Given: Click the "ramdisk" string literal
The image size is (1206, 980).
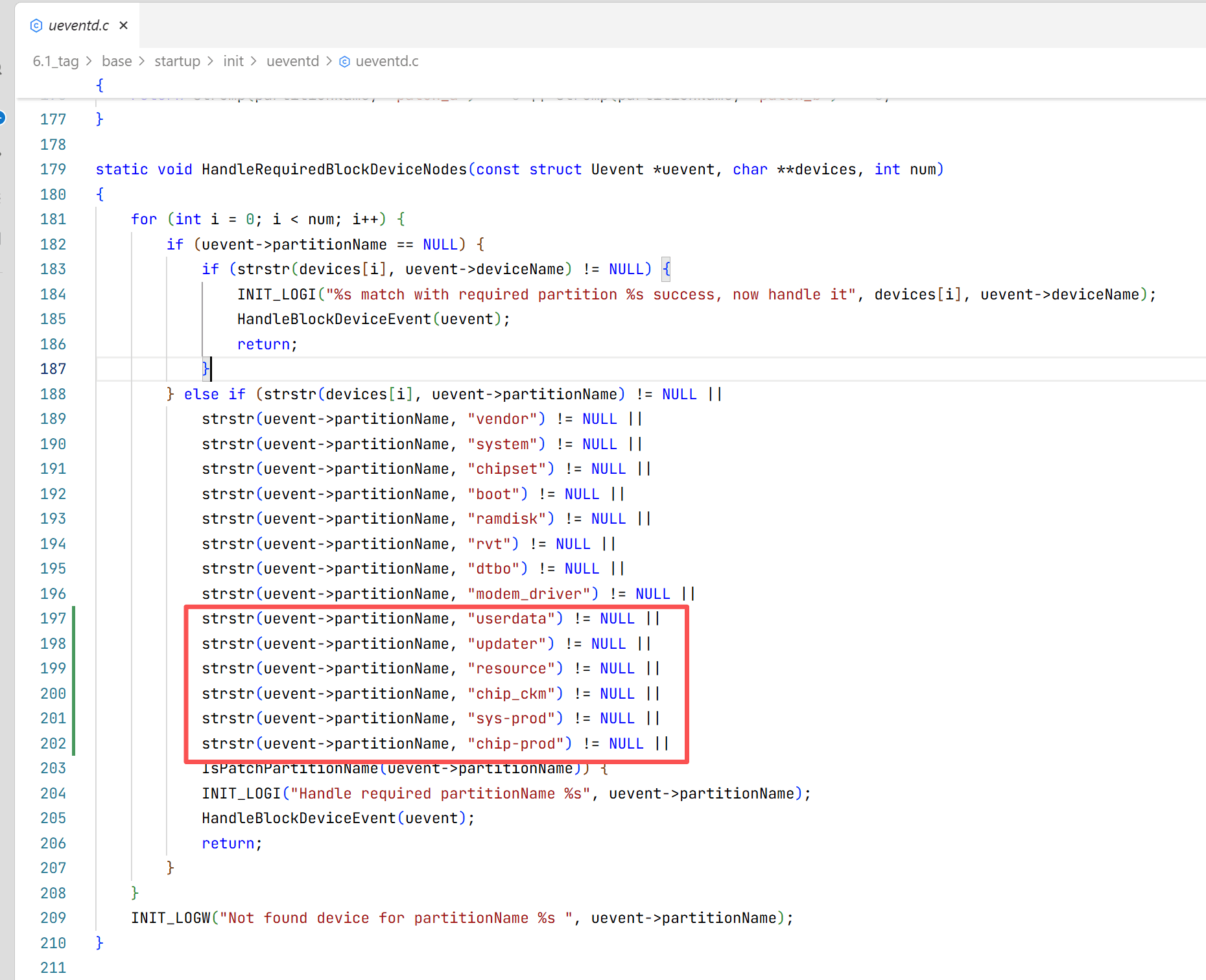Looking at the screenshot, I should 507,519.
